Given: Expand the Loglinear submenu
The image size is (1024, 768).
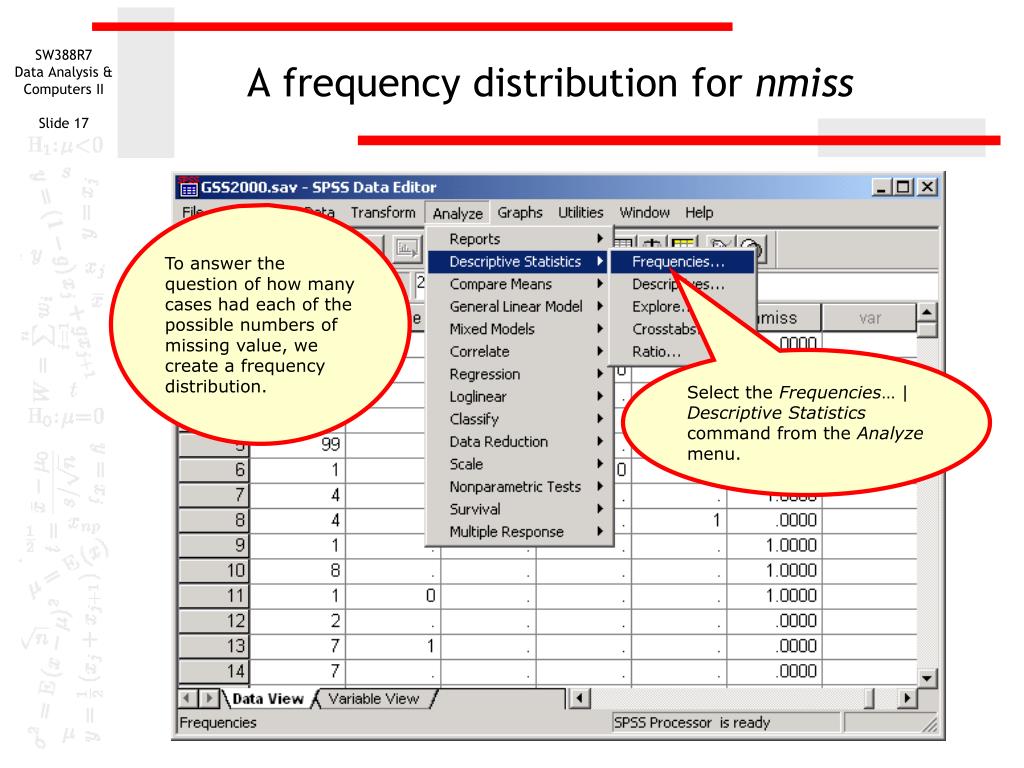Looking at the screenshot, I should (519, 396).
